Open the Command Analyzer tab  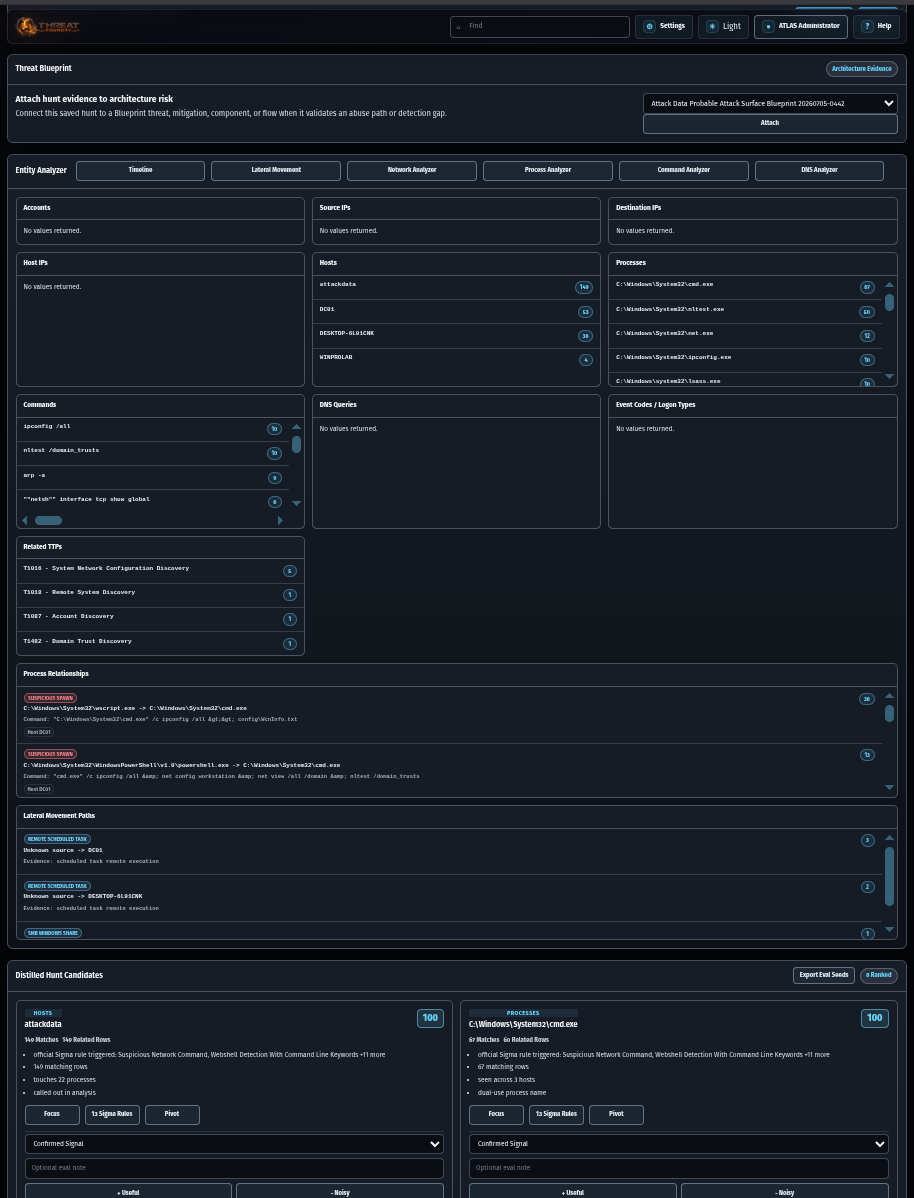click(684, 170)
